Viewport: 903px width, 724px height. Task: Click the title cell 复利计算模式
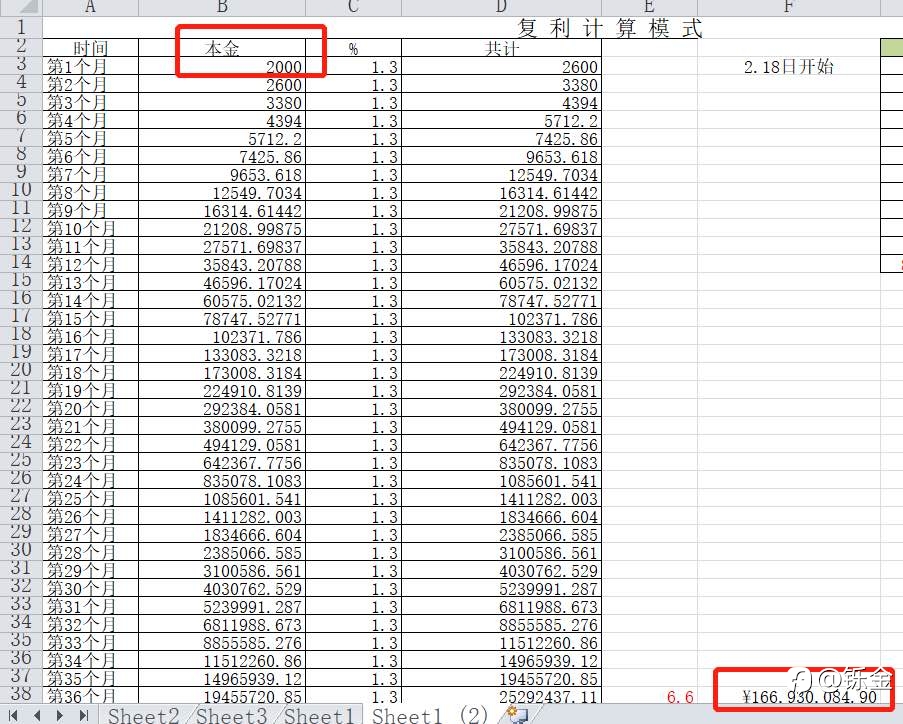tap(609, 28)
